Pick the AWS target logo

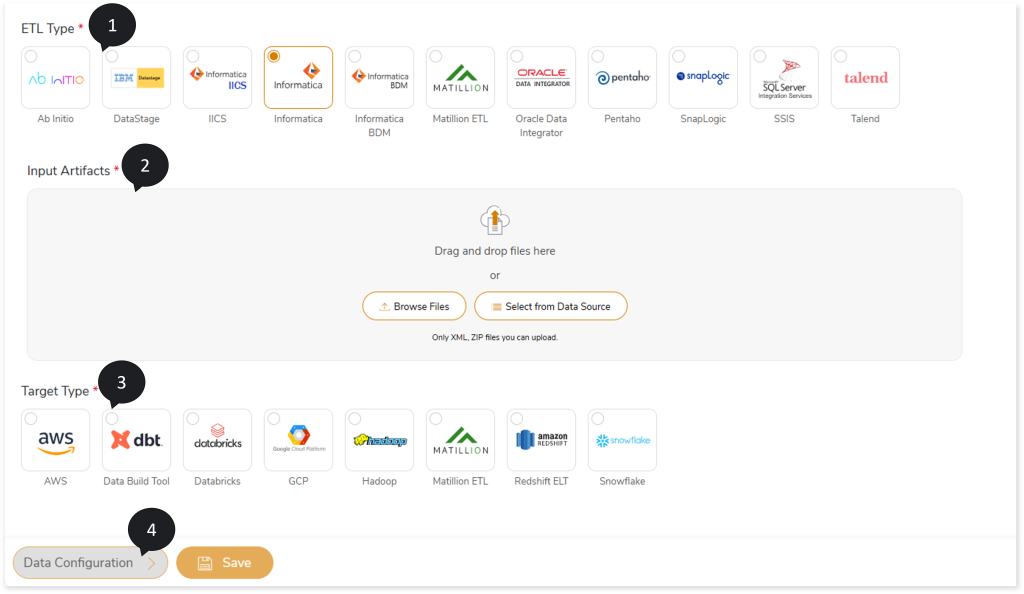56,440
